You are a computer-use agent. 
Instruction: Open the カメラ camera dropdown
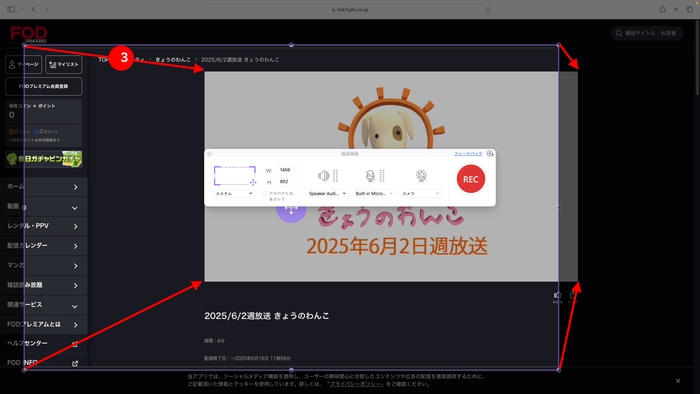[x=421, y=194]
